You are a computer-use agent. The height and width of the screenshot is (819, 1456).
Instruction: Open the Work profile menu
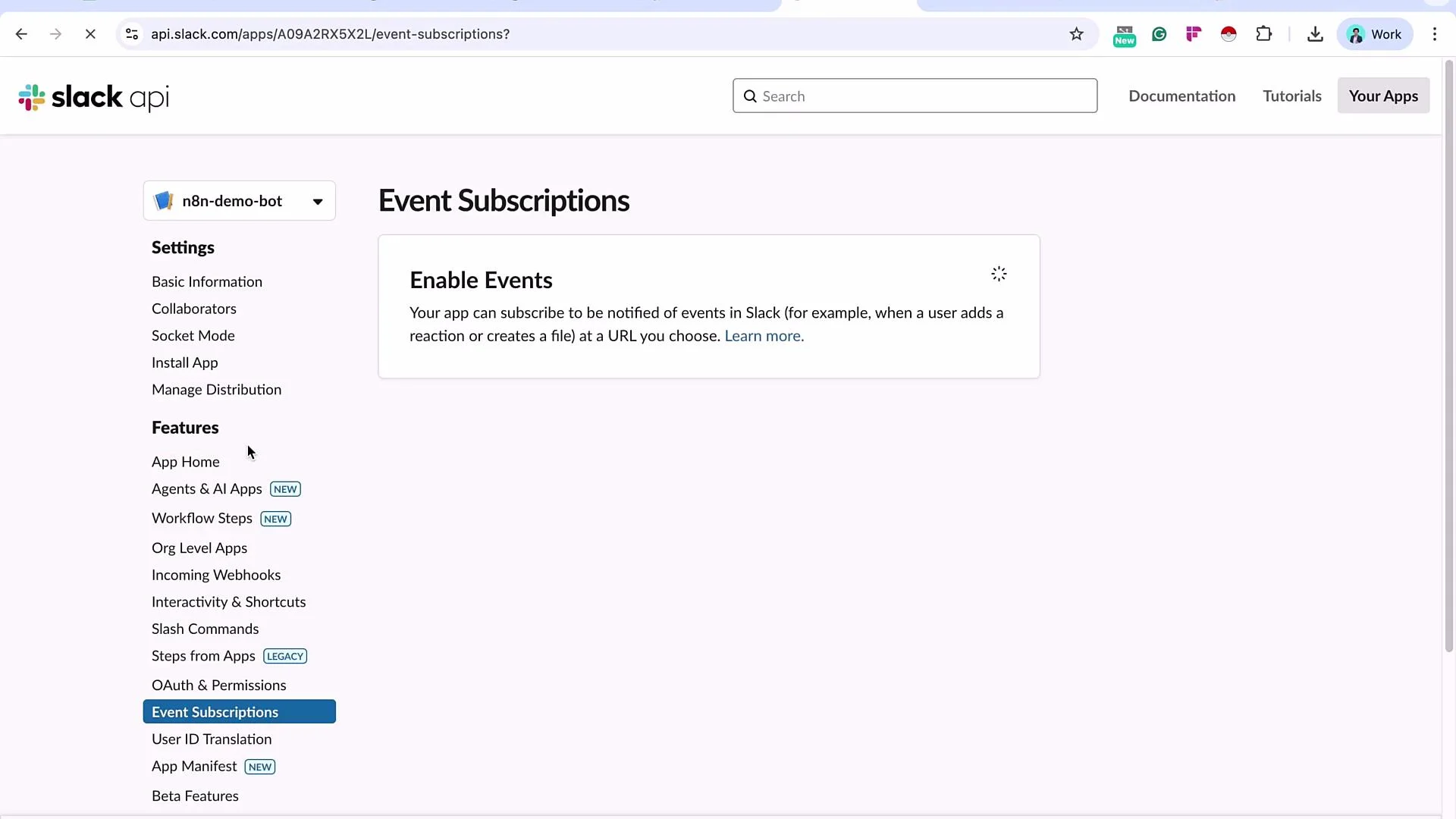1375,34
